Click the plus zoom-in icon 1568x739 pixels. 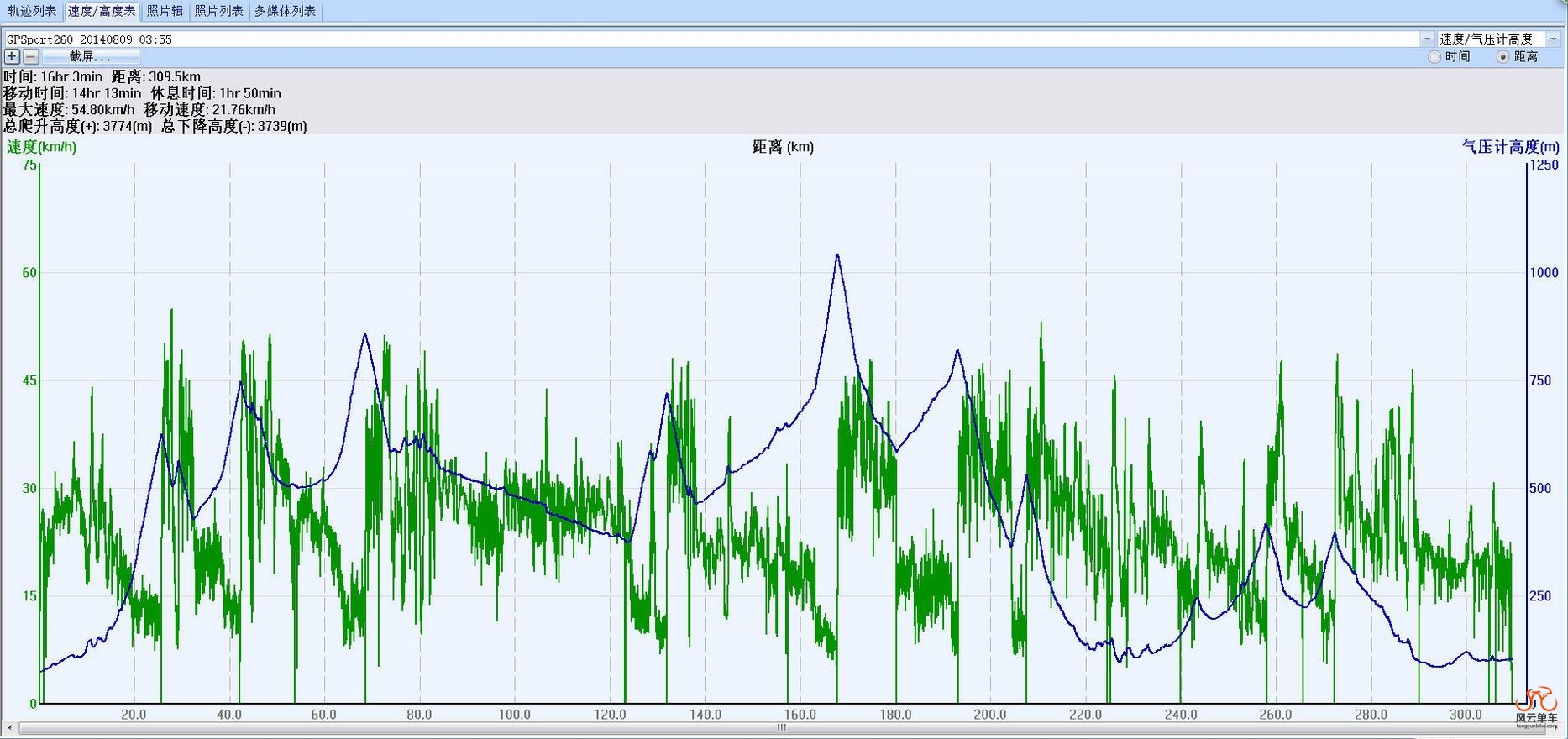point(12,56)
